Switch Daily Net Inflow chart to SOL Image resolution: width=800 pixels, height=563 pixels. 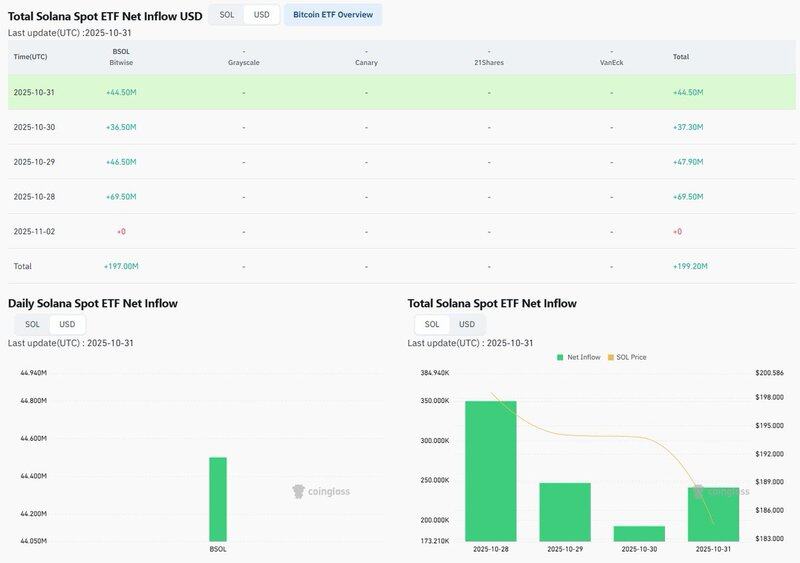[32, 324]
